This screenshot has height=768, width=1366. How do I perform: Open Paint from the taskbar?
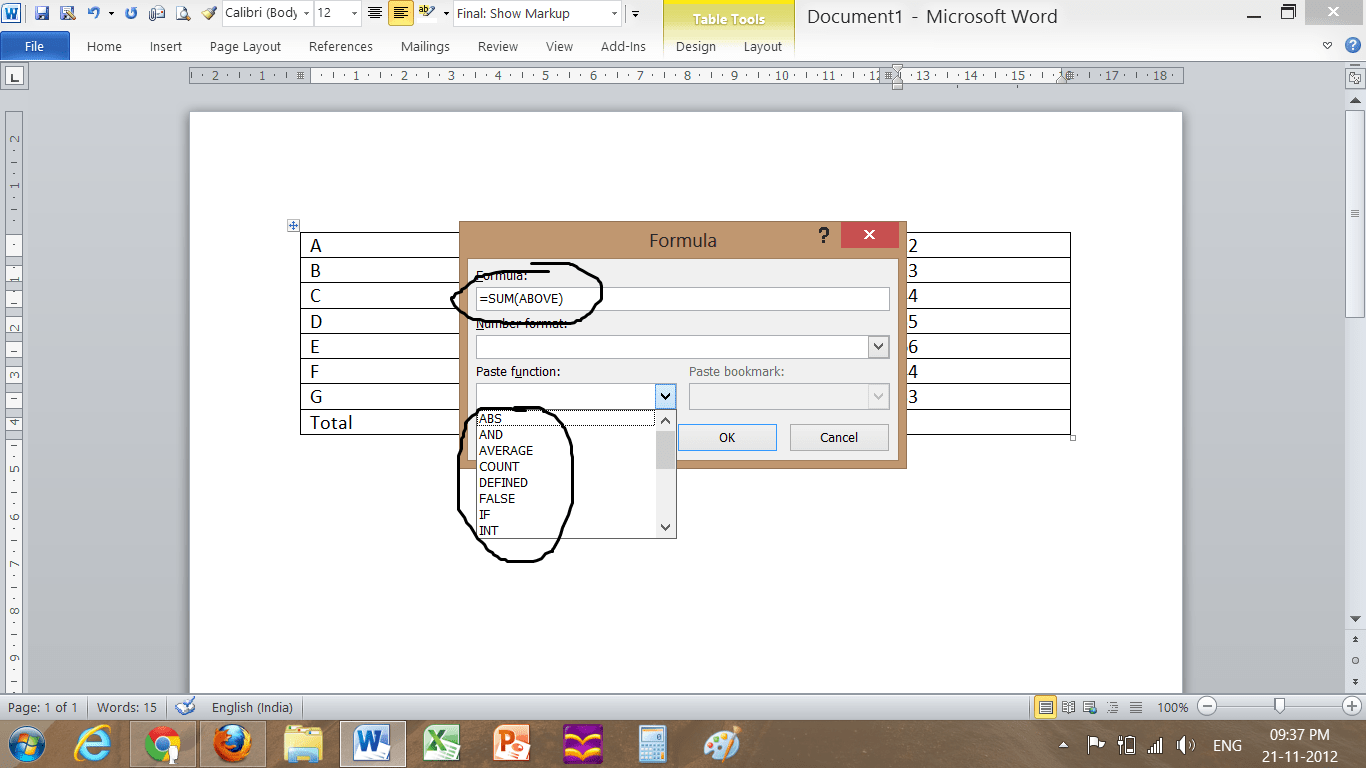[x=721, y=745]
